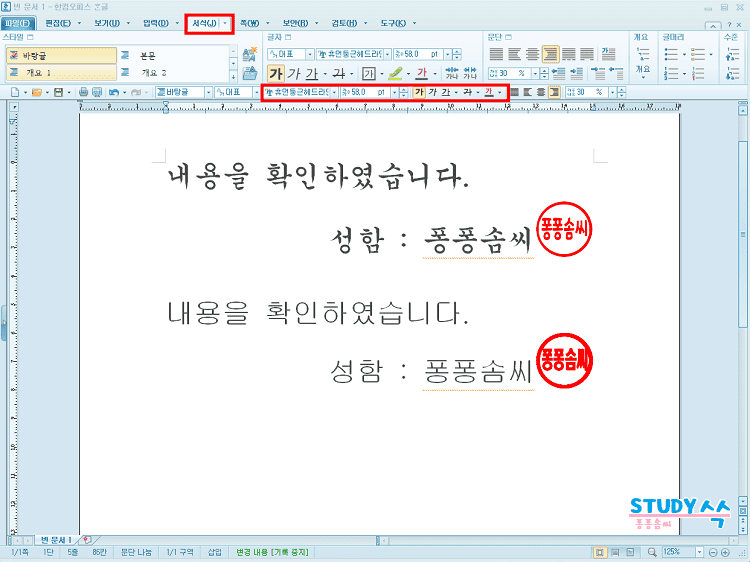
Task: Expand the style gallery list arrow
Action: pos(233,76)
